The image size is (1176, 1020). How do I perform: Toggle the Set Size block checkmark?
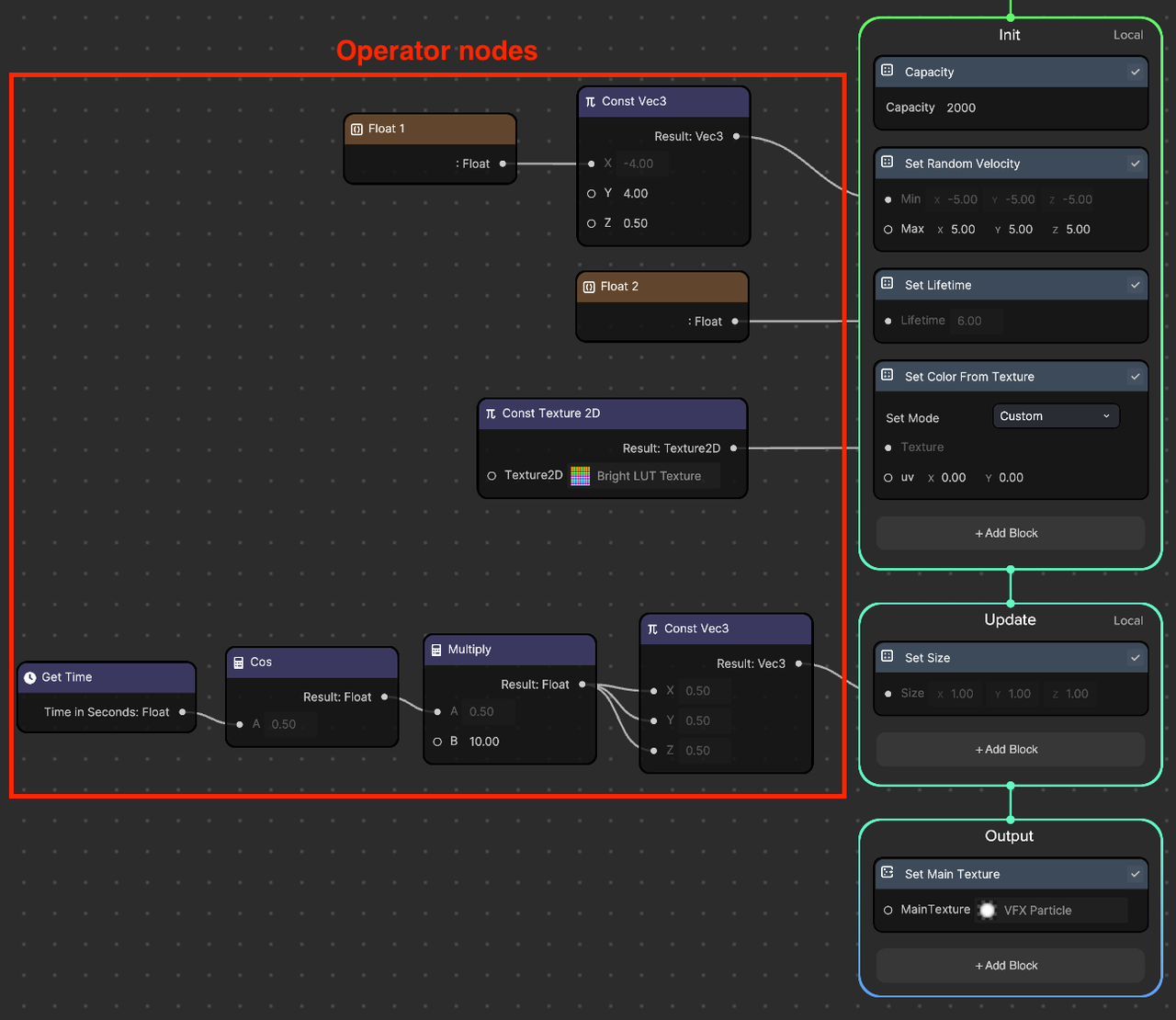point(1135,657)
